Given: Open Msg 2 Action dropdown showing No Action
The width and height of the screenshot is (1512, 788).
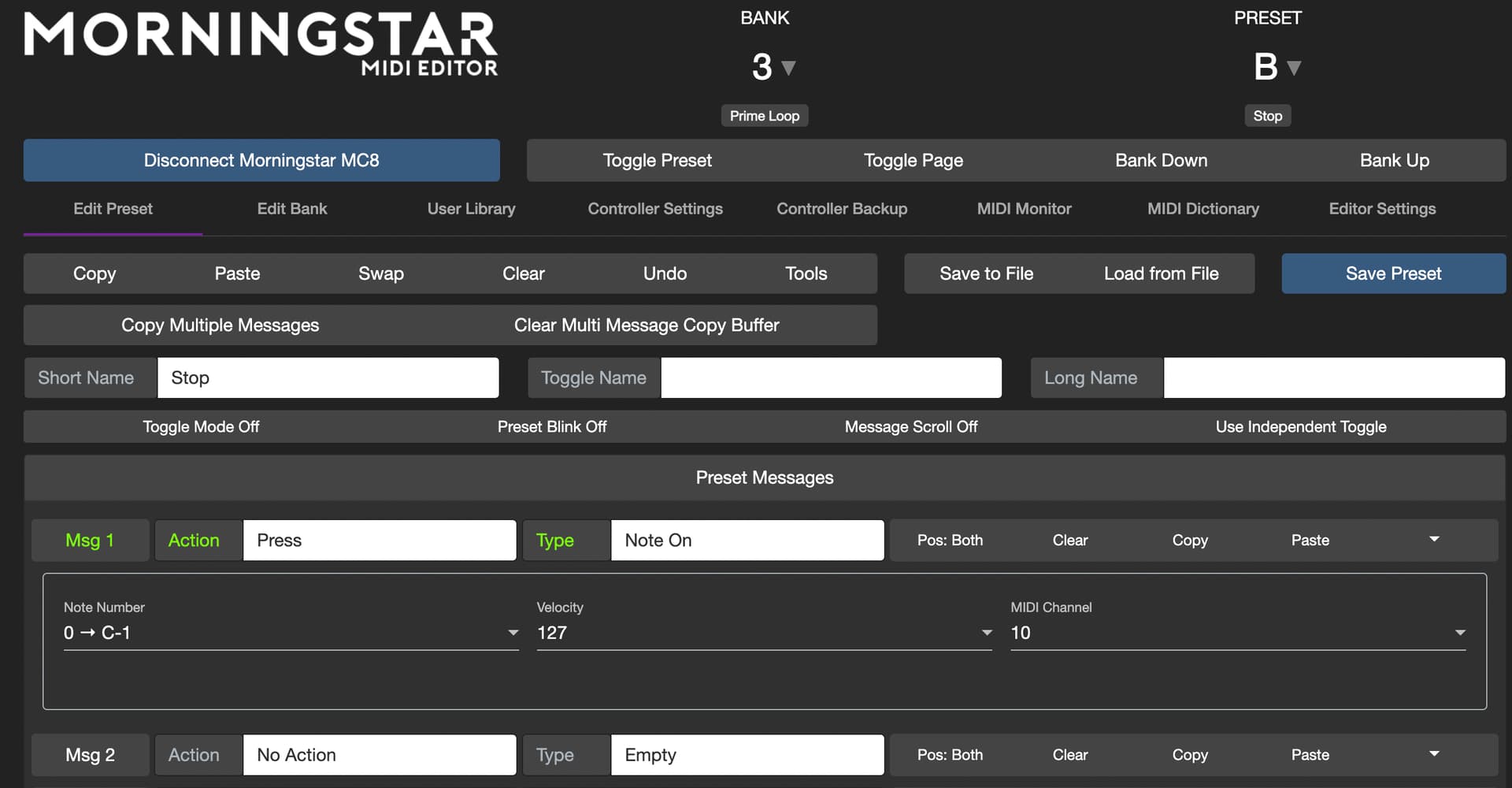Looking at the screenshot, I should pyautogui.click(x=380, y=755).
